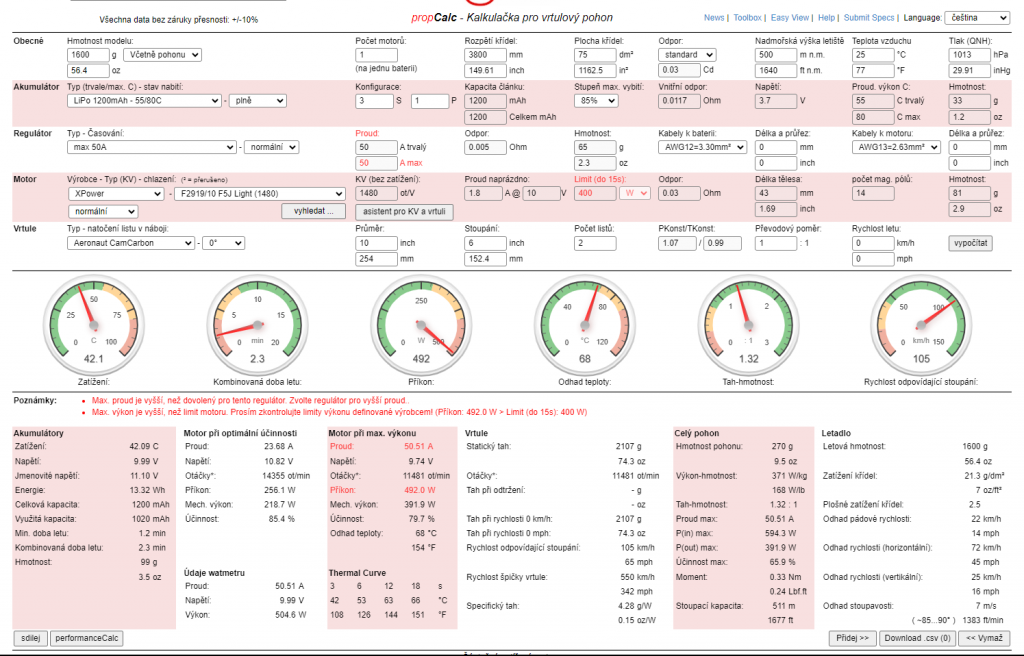The image size is (1024, 656).
Task: Open the Toolbox menu link
Action: click(747, 18)
